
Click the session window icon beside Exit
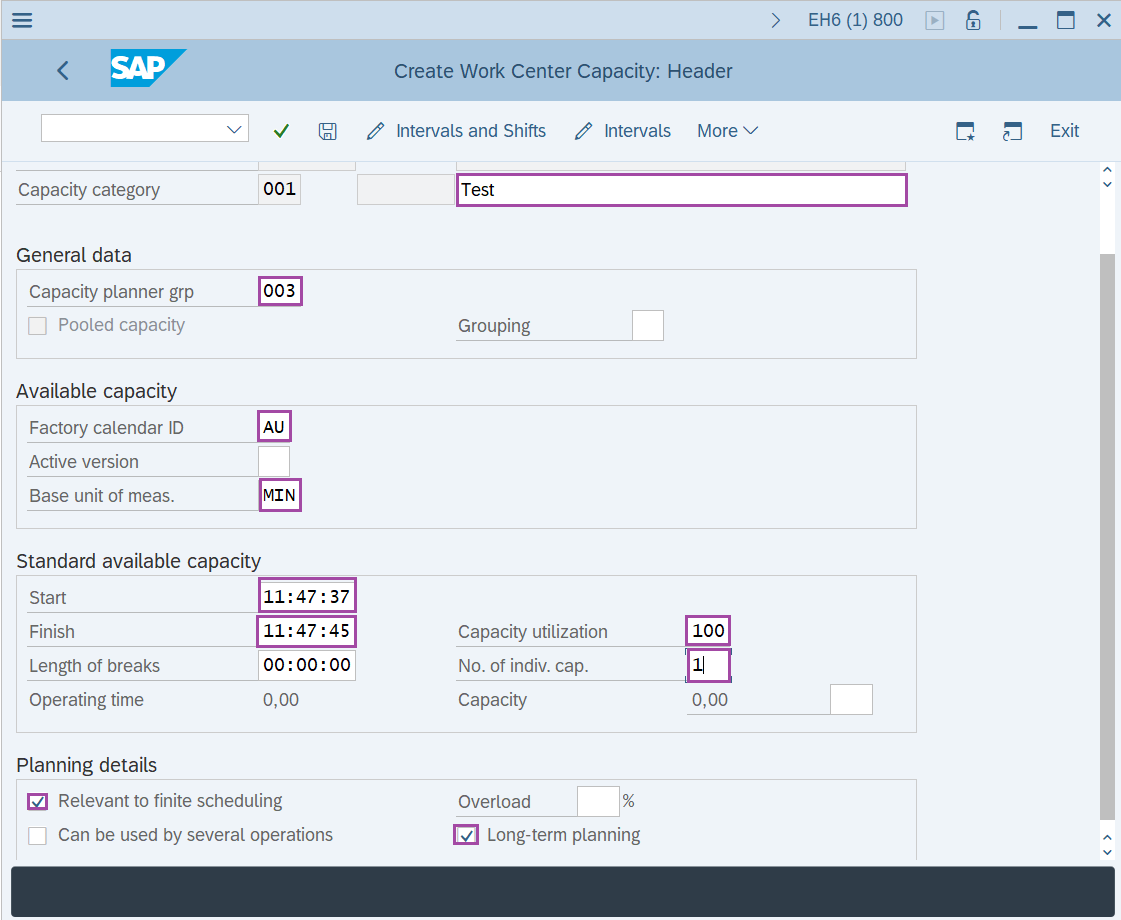[1013, 131]
